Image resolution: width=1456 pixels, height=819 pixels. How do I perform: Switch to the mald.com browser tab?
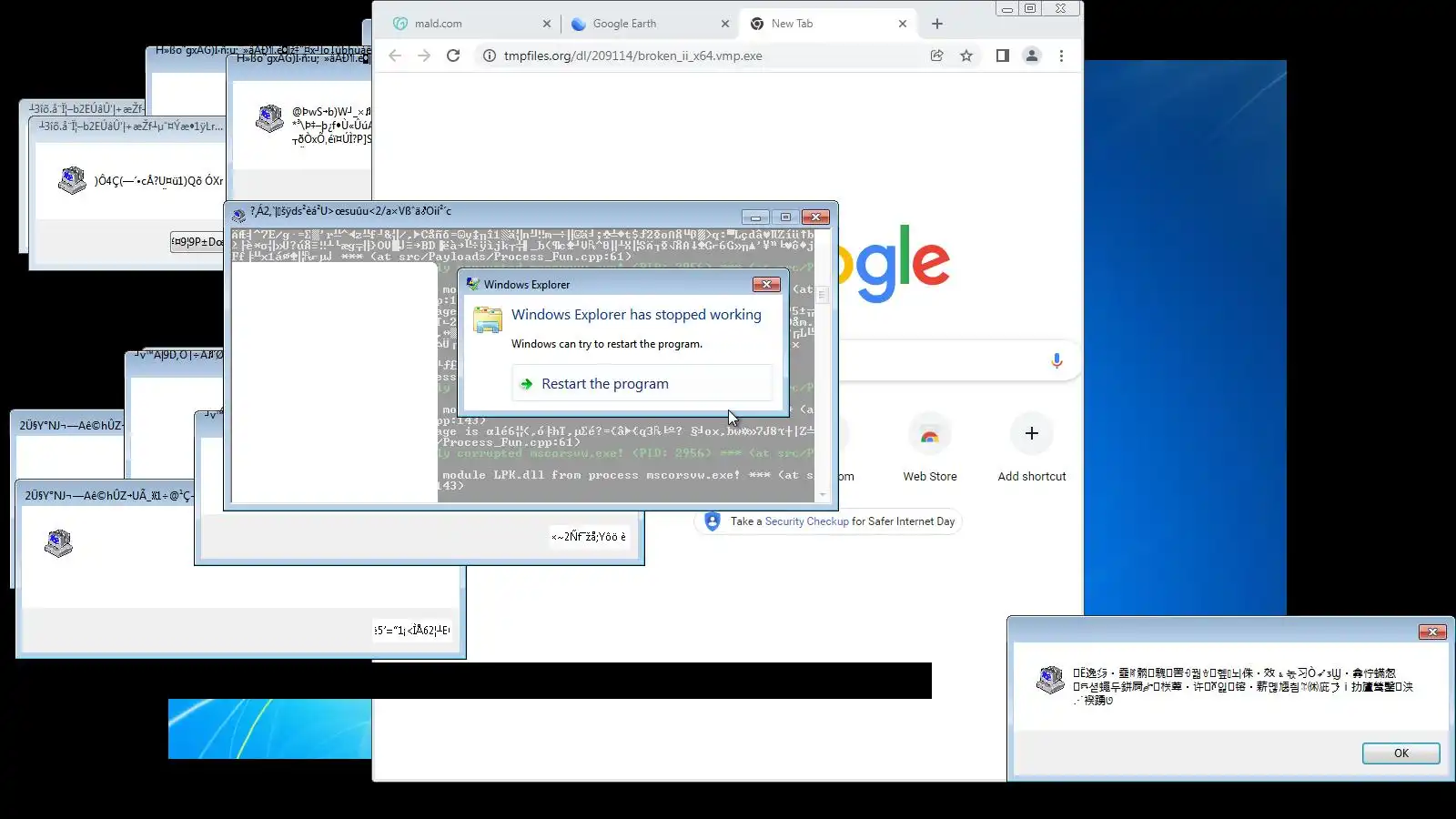472,24
